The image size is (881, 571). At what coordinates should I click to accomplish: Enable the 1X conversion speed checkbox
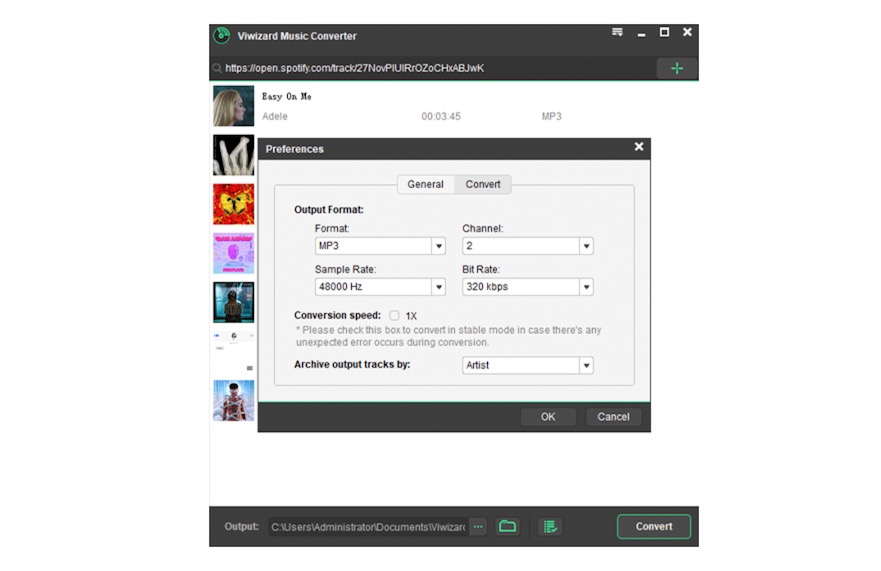(394, 315)
